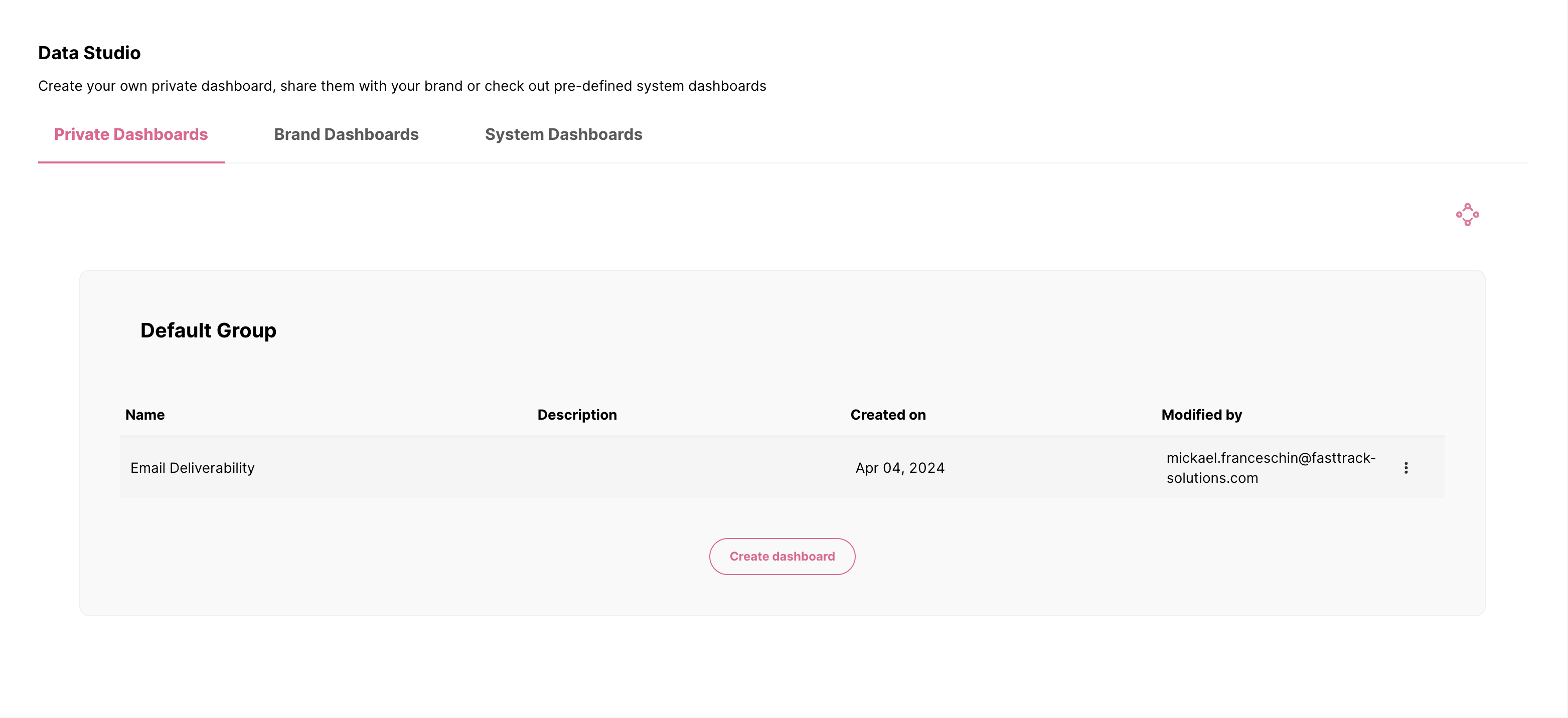Click the empty Description cell of Email Deliverability
1568x718 pixels.
click(x=670, y=467)
